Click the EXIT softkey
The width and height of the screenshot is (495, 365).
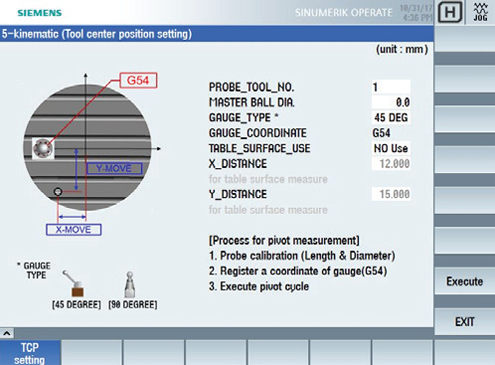coord(465,322)
